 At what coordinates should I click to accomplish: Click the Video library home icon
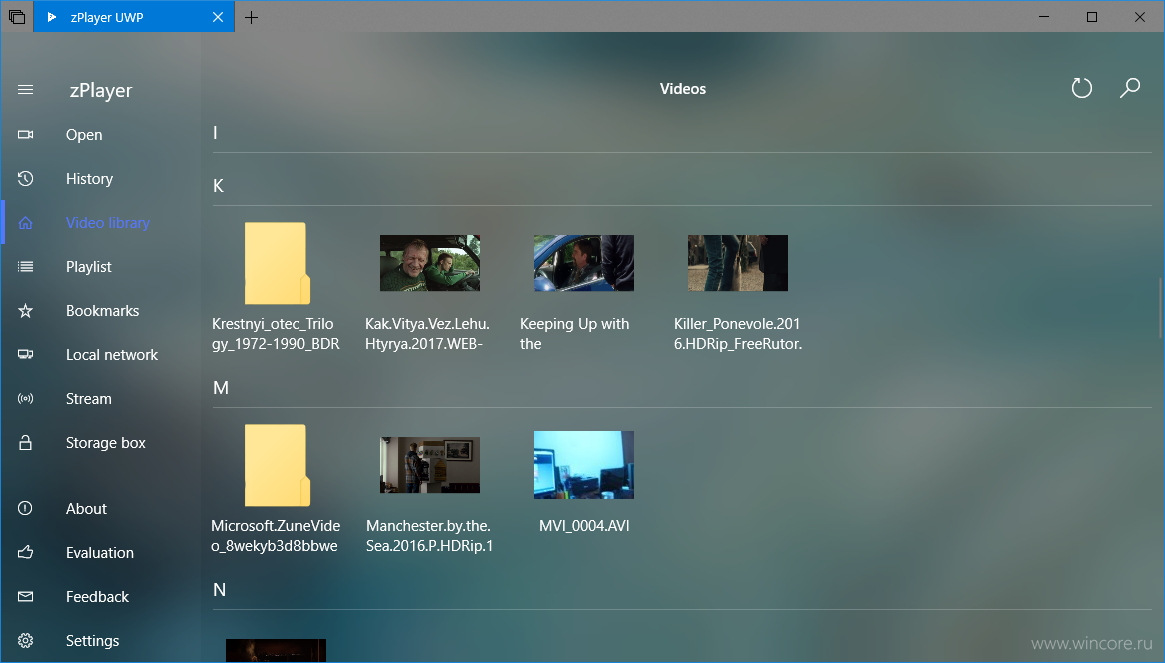(x=25, y=222)
